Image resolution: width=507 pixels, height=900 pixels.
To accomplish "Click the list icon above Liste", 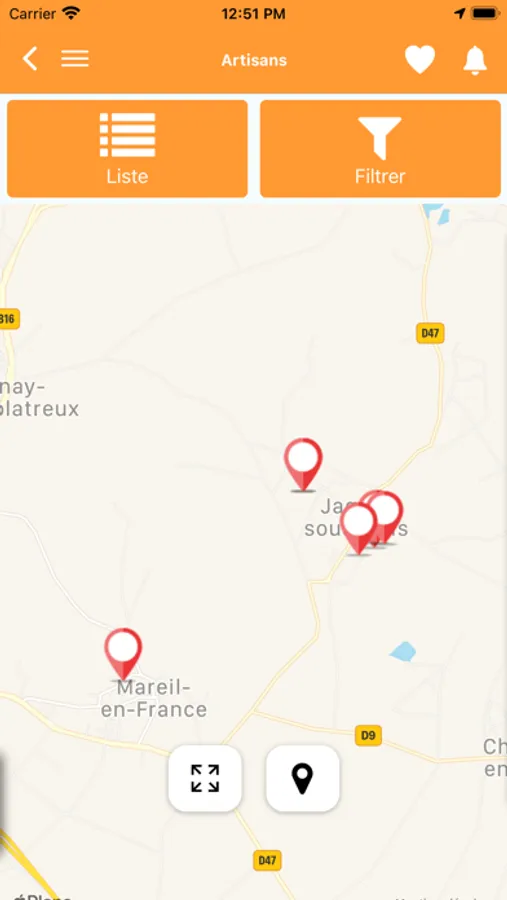I will (127, 135).
